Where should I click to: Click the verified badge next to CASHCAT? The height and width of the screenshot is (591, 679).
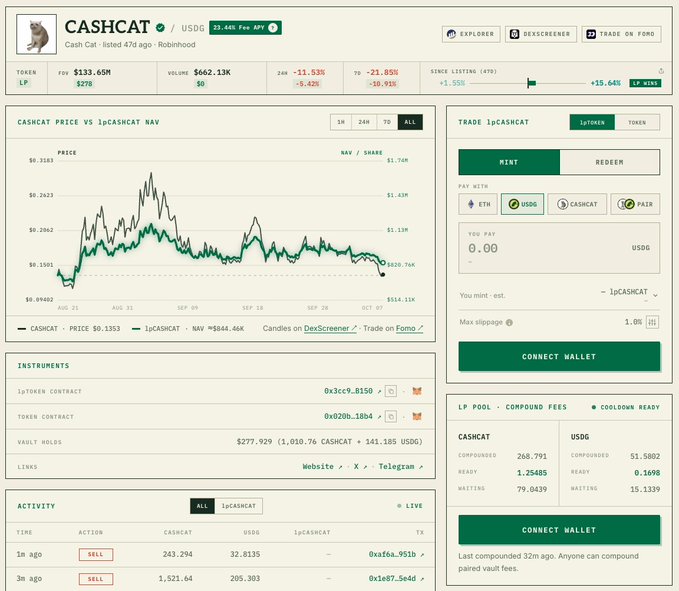tap(160, 28)
